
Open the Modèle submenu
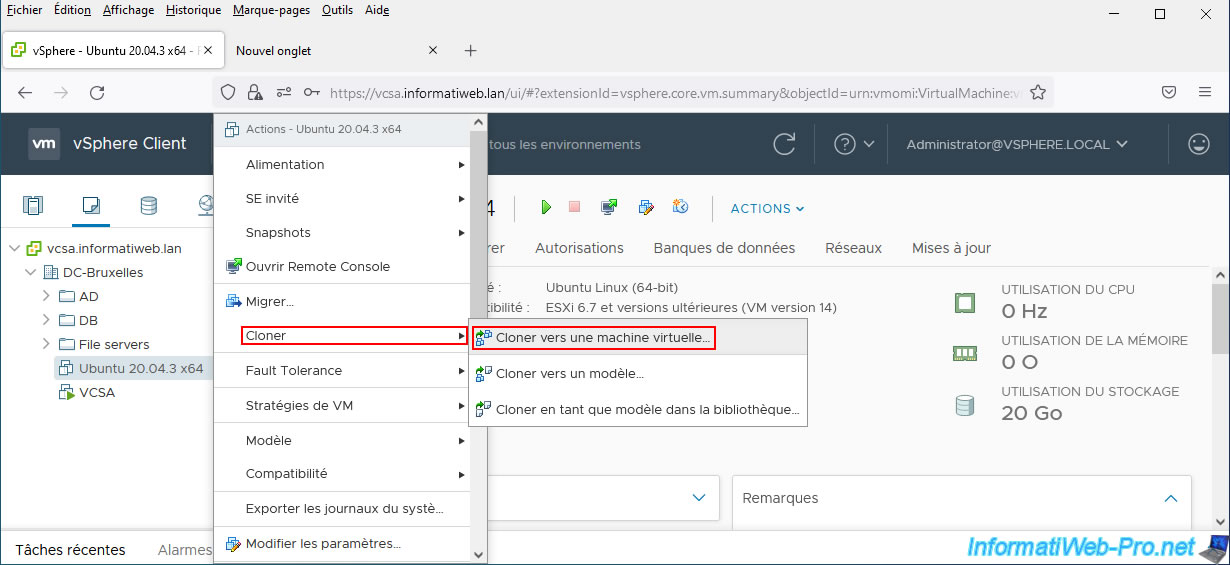pyautogui.click(x=343, y=440)
